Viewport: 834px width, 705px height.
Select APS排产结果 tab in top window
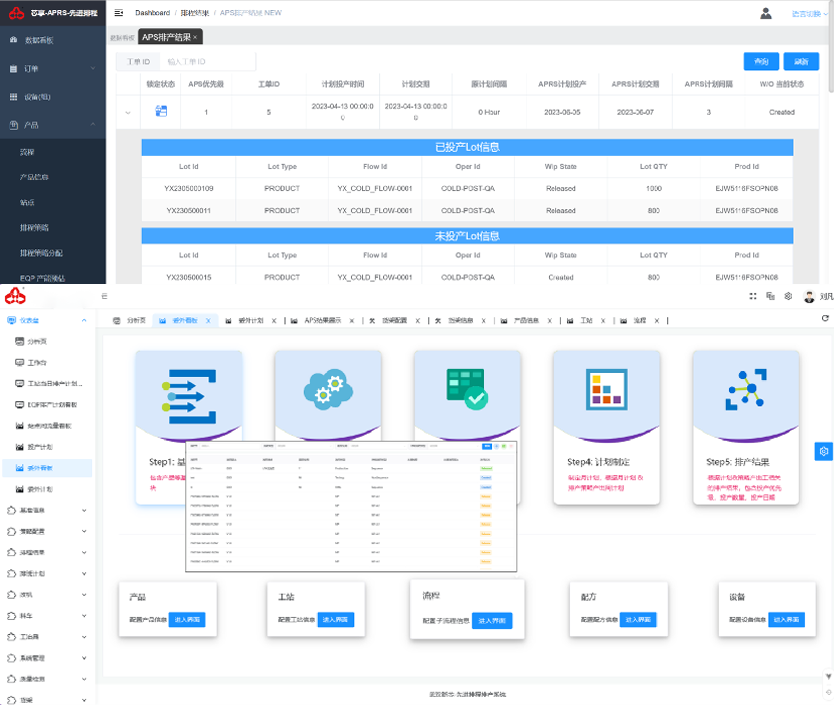tap(166, 37)
